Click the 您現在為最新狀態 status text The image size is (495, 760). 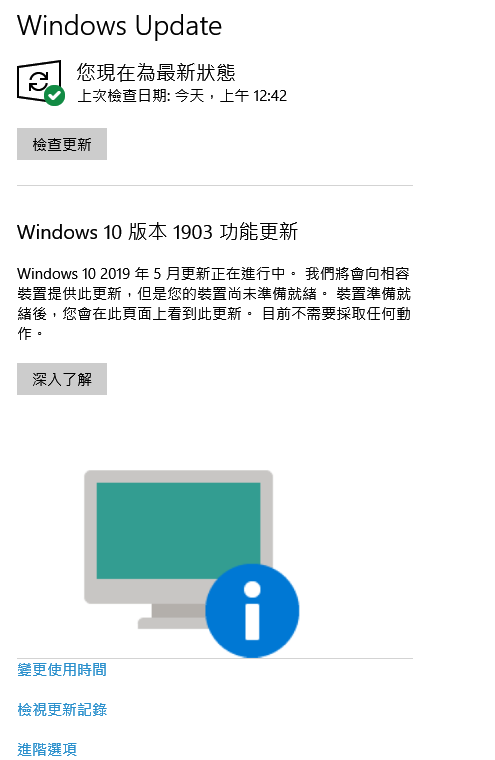tap(156, 73)
